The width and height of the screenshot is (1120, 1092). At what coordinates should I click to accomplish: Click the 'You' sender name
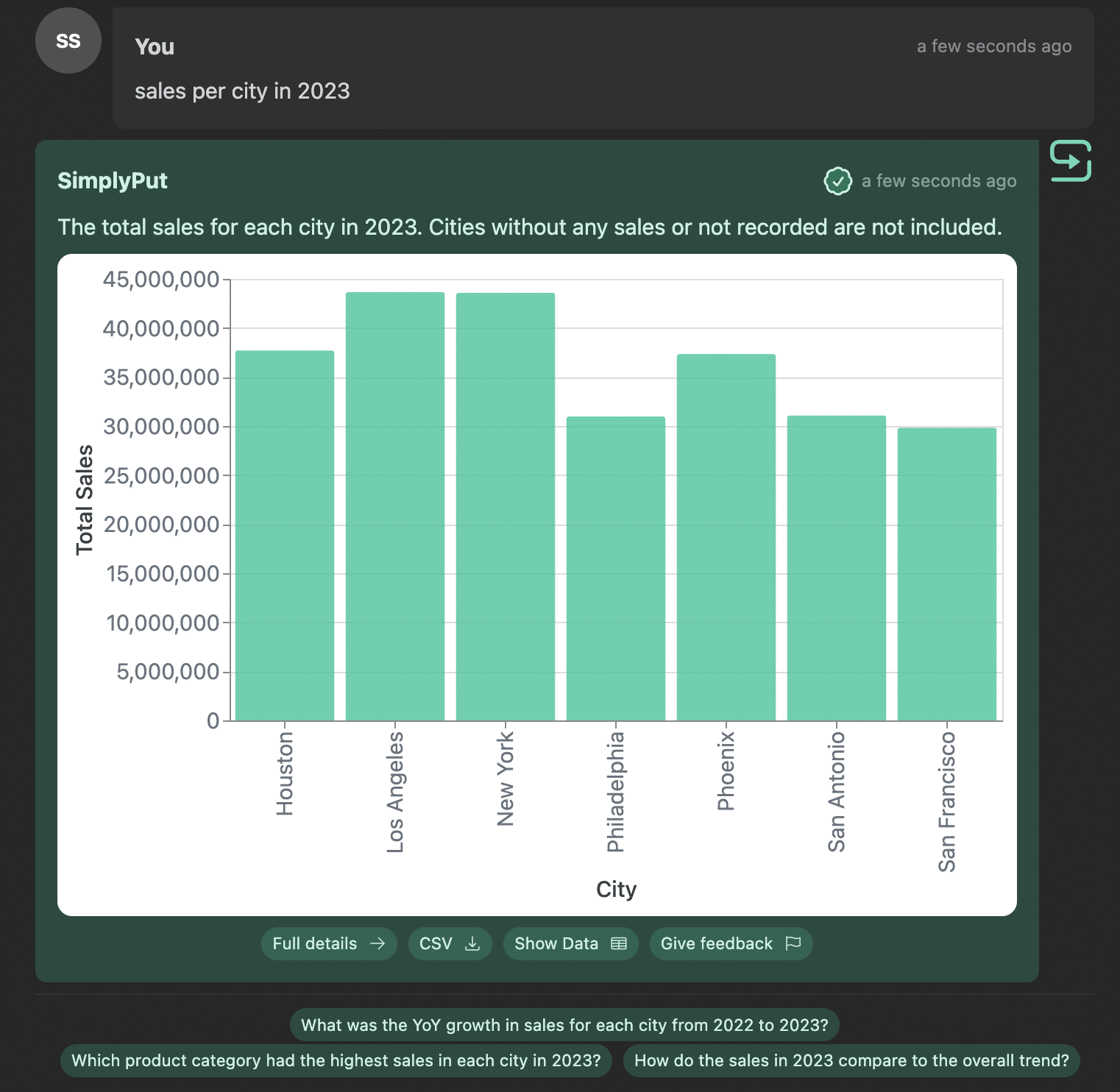point(155,46)
